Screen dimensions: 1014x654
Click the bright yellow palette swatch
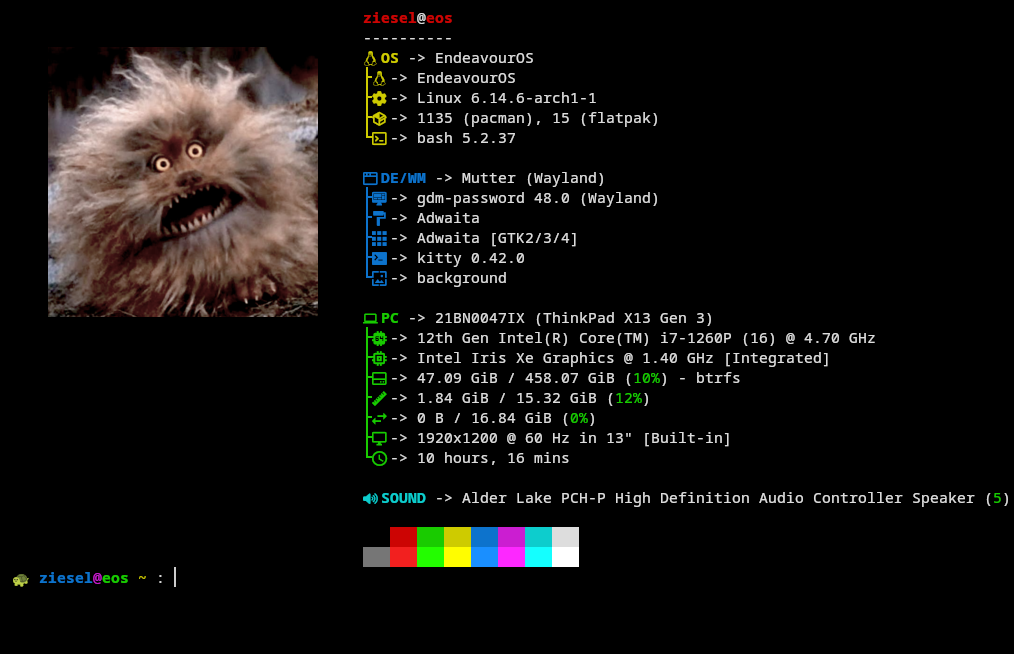[457, 557]
